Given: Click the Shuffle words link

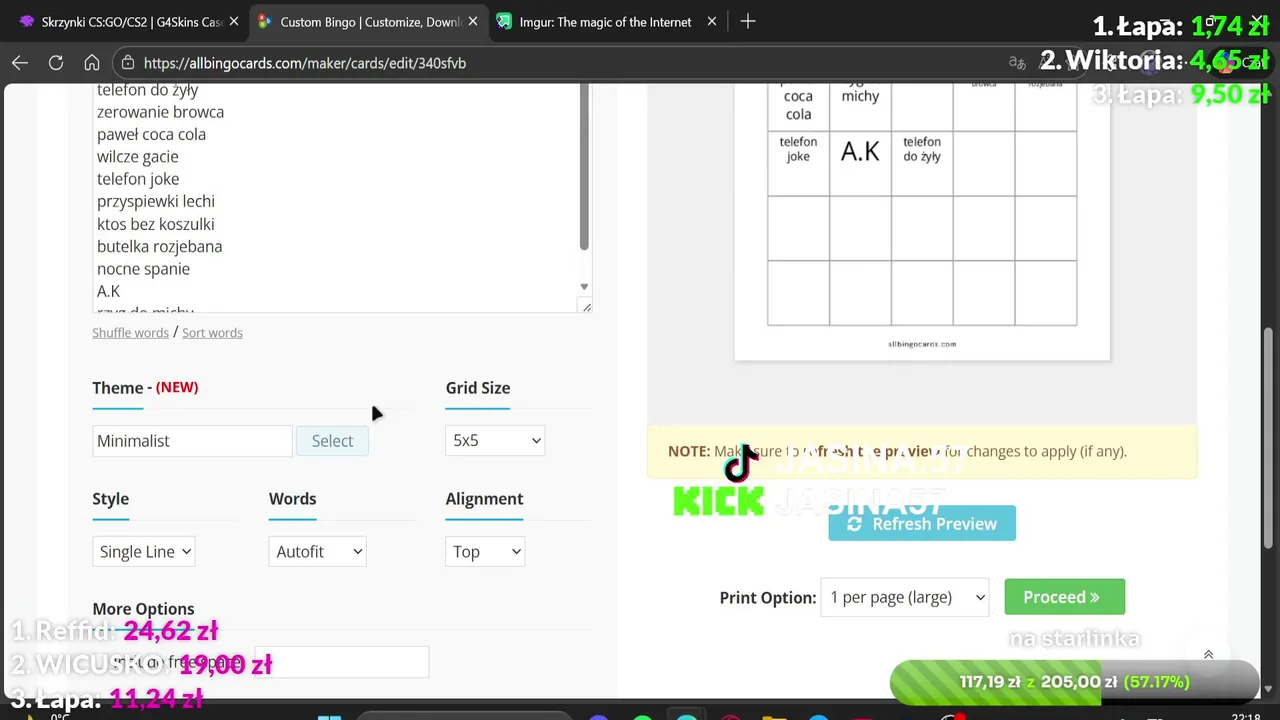Looking at the screenshot, I should pyautogui.click(x=130, y=333).
